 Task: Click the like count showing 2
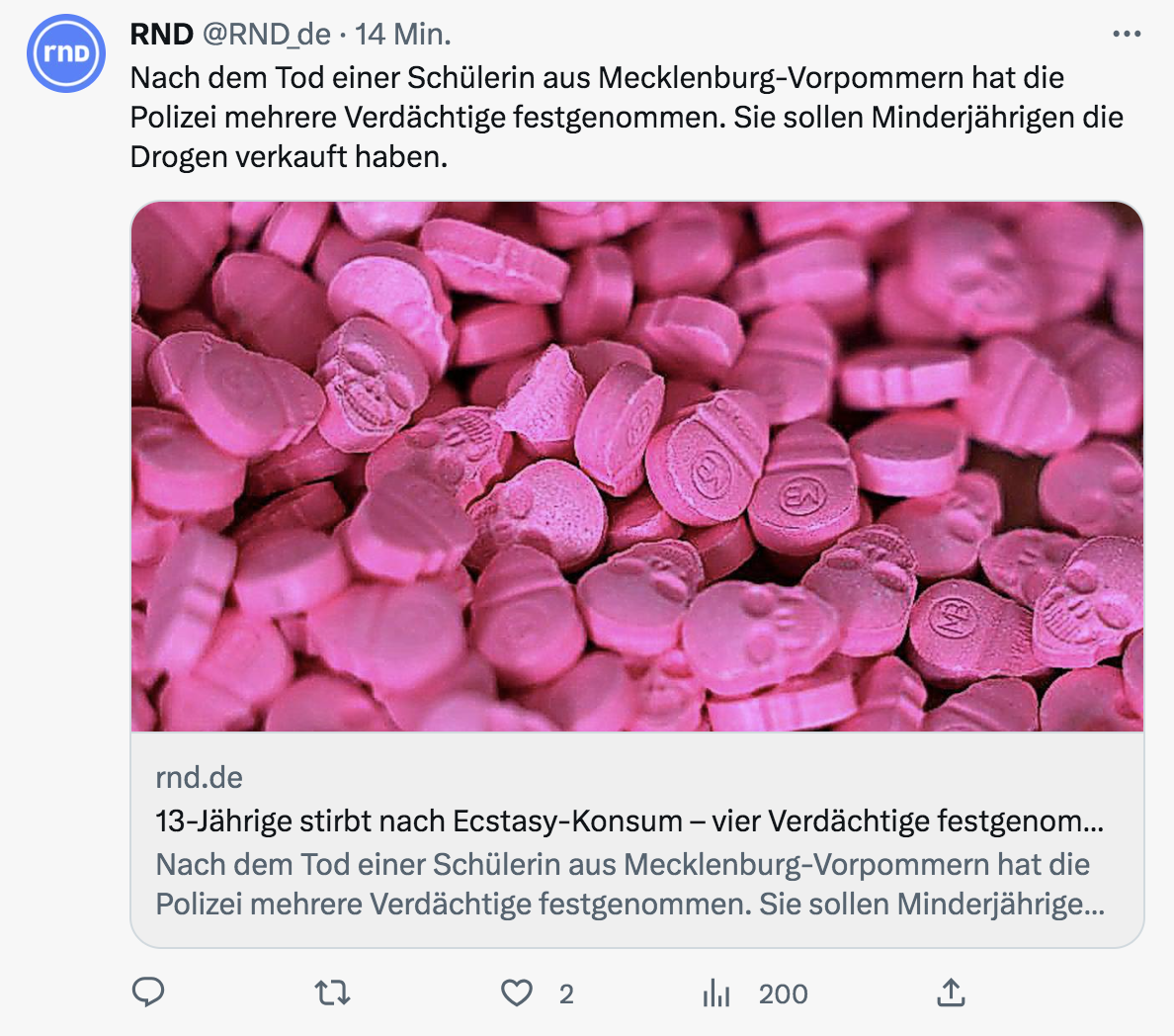tap(566, 993)
